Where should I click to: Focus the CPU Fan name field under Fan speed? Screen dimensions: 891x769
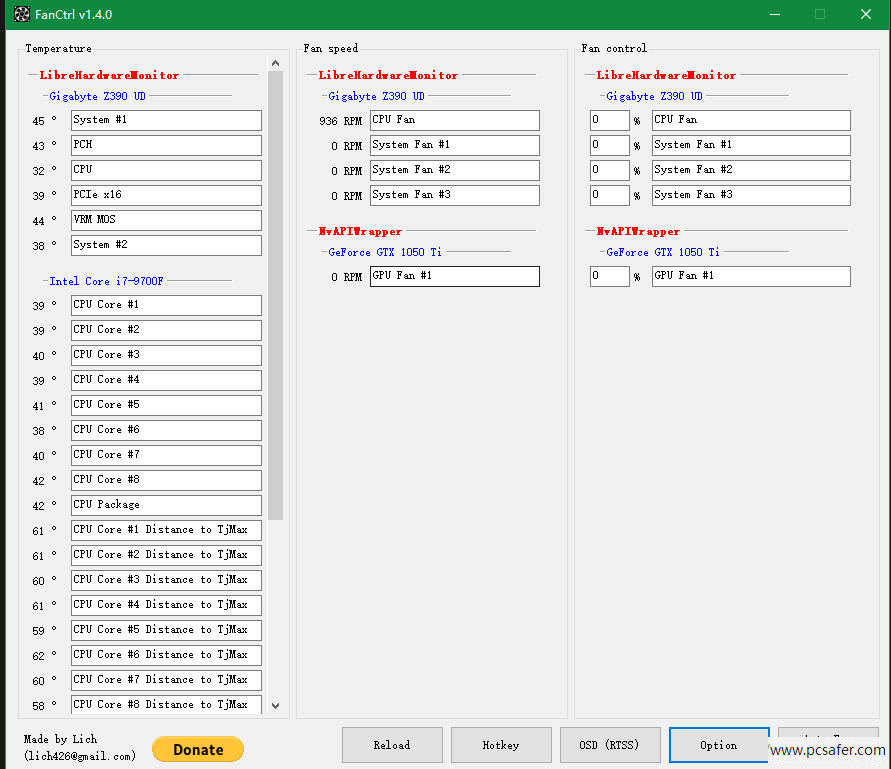tap(454, 120)
